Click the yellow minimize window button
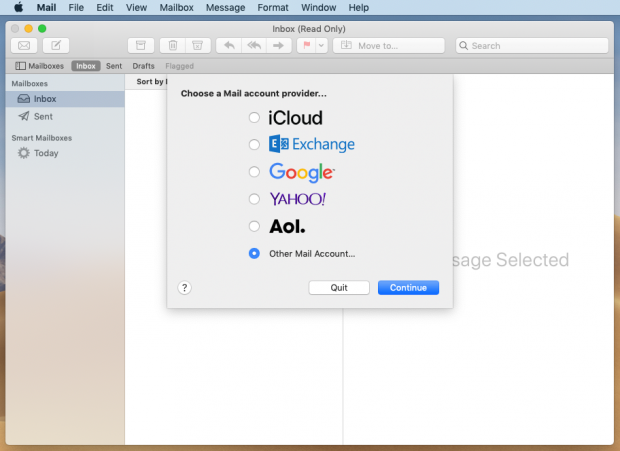Image resolution: width=620 pixels, height=451 pixels. click(x=28, y=28)
